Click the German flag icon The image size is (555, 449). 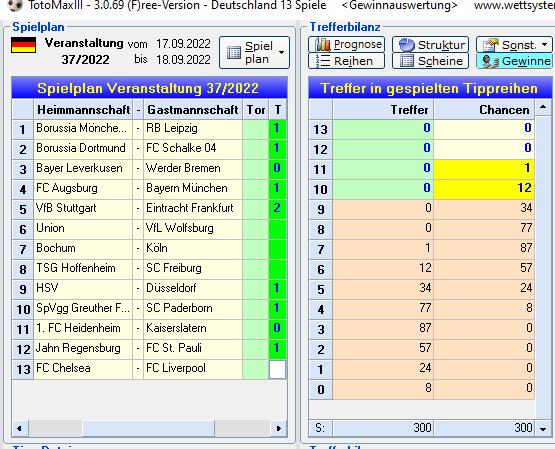[x=23, y=45]
